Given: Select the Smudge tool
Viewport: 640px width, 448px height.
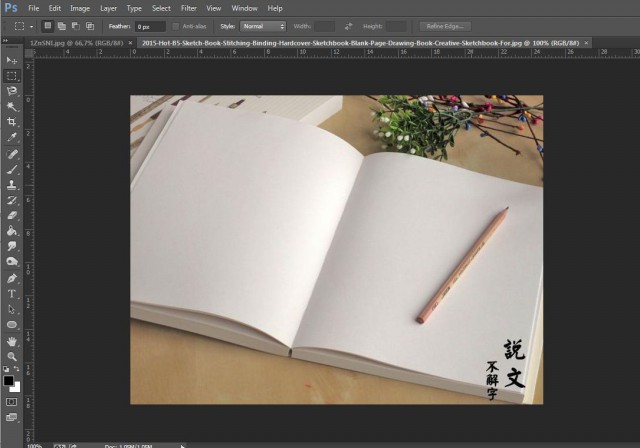Looking at the screenshot, I should click(x=11, y=246).
